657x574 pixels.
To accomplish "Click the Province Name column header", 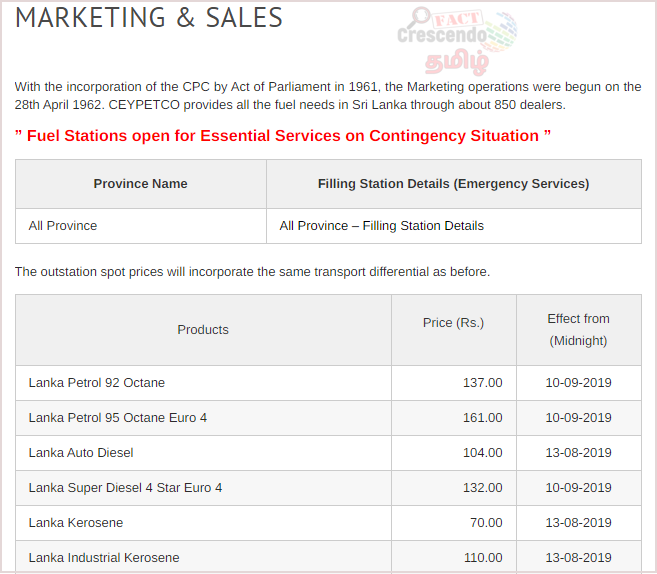I will [140, 184].
